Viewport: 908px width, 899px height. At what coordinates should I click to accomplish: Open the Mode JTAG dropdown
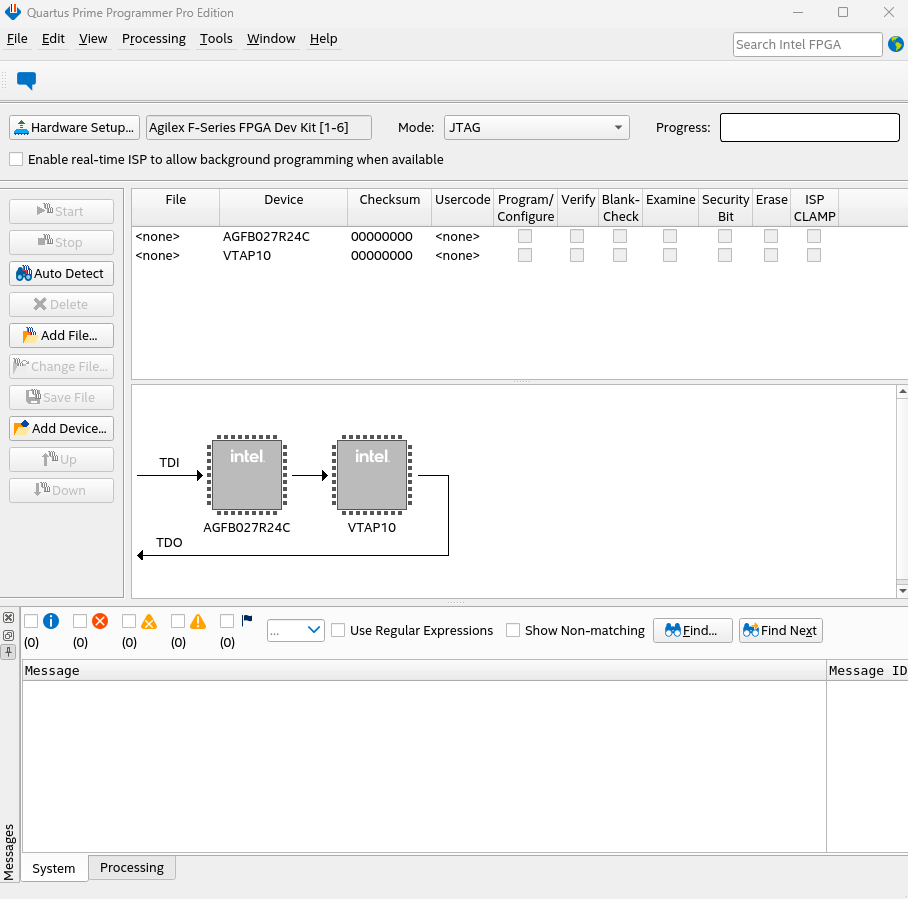(536, 127)
